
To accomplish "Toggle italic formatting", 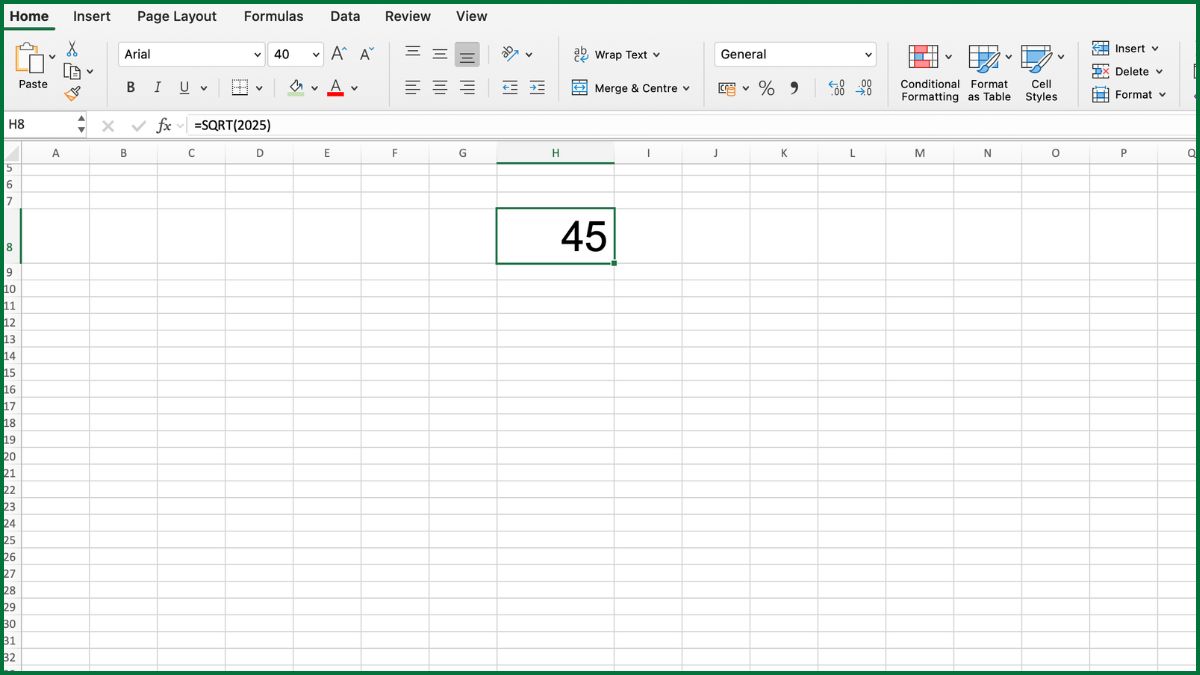I will (157, 88).
